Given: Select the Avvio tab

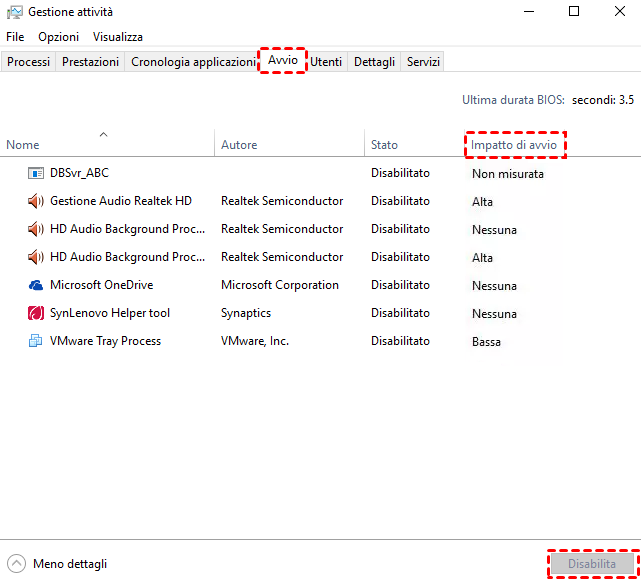Looking at the screenshot, I should [x=283, y=60].
